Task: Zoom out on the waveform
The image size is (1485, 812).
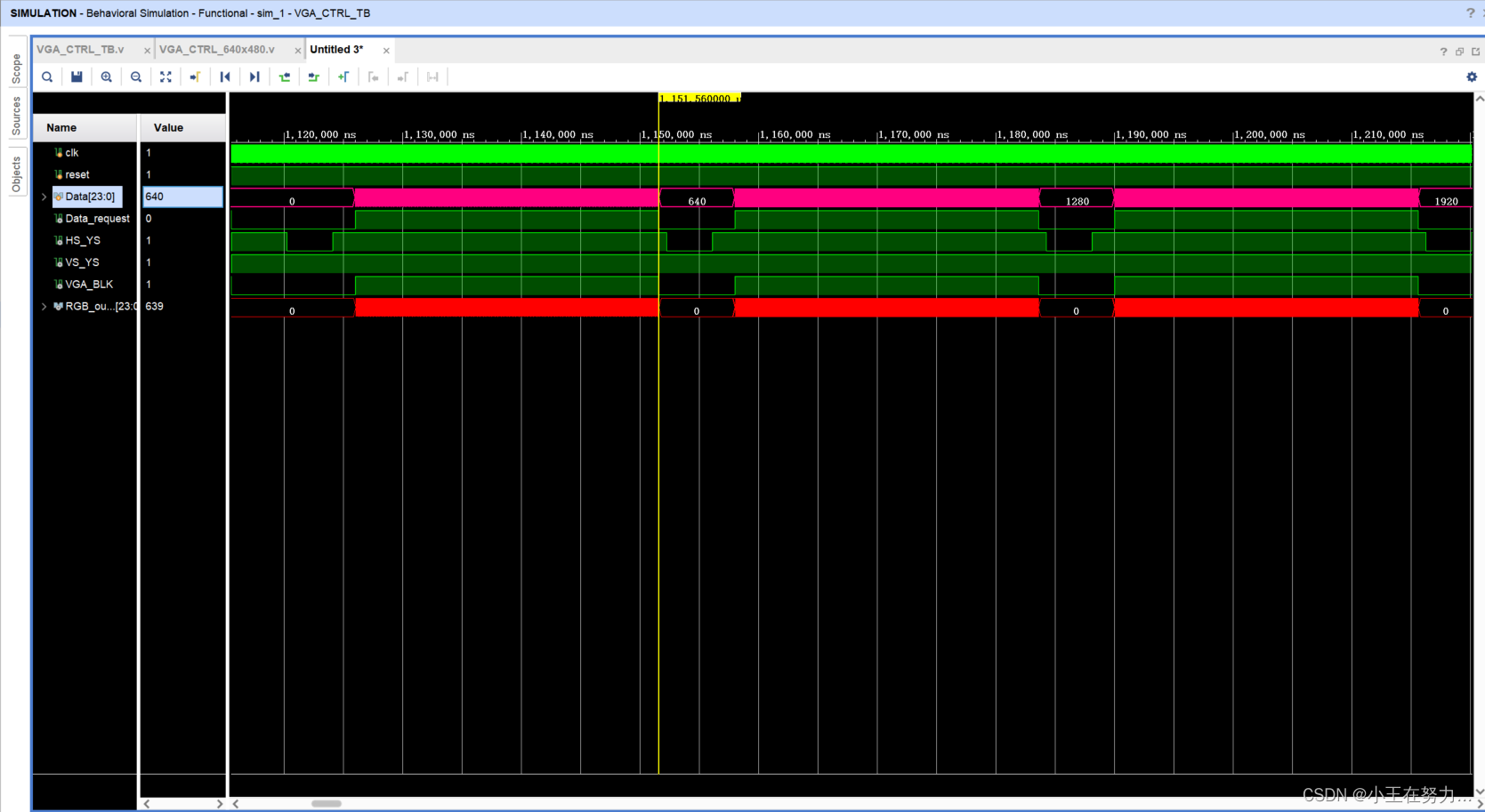Action: tap(136, 77)
